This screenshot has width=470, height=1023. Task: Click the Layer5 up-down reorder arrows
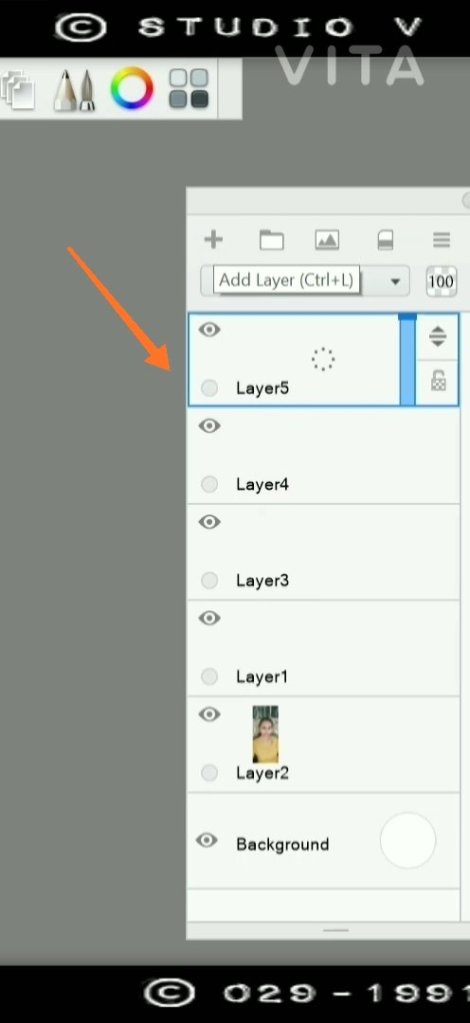click(437, 337)
